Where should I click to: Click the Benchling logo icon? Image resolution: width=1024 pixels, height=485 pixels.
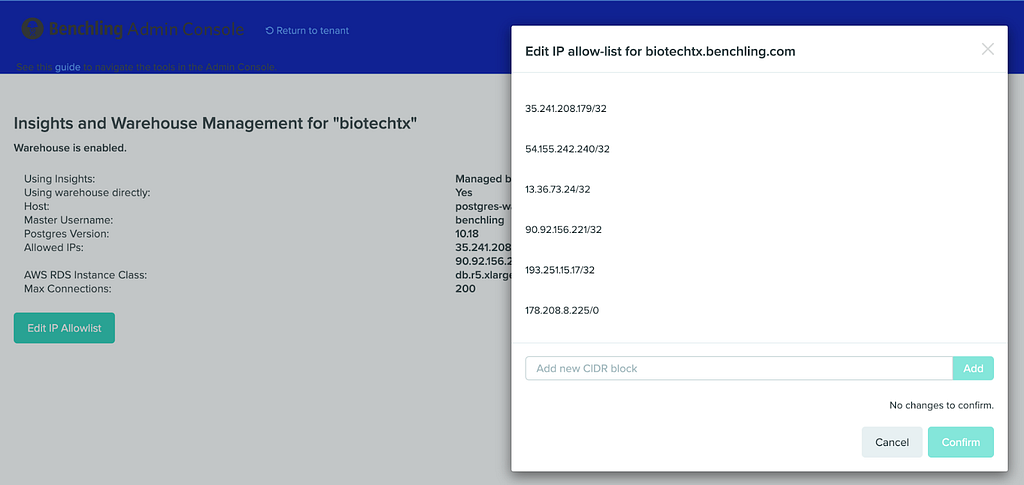click(x=33, y=29)
